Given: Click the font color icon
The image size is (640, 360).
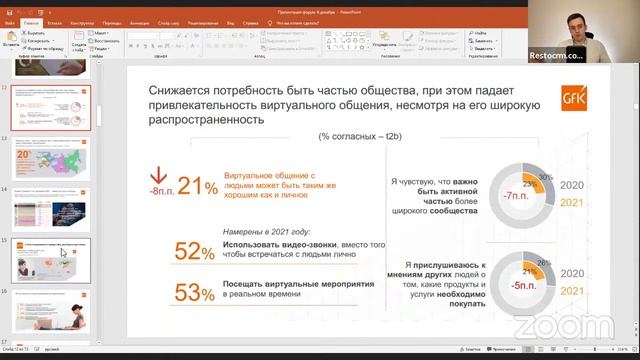Looking at the screenshot, I should pos(193,46).
